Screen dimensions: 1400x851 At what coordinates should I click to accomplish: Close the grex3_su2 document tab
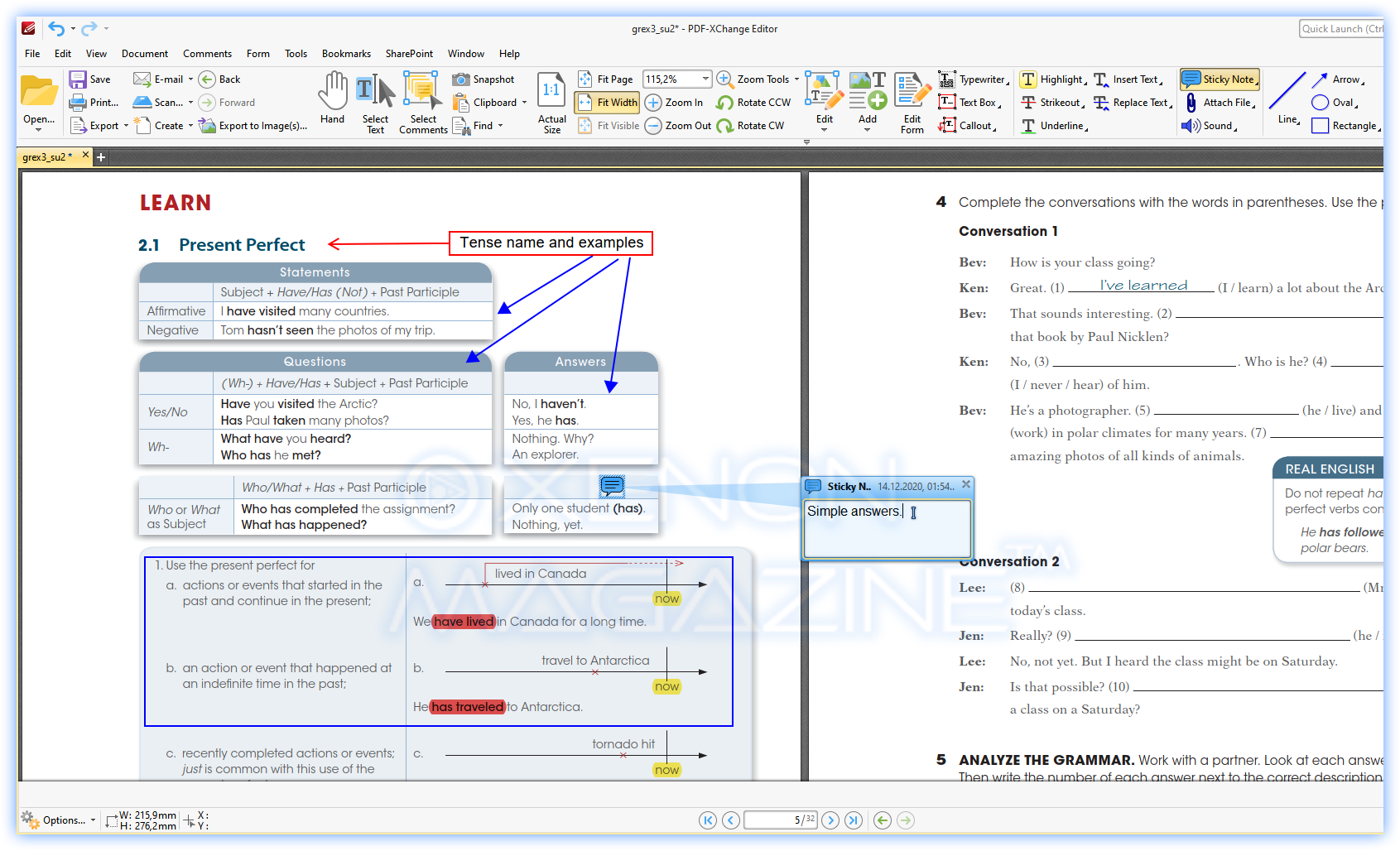point(85,156)
